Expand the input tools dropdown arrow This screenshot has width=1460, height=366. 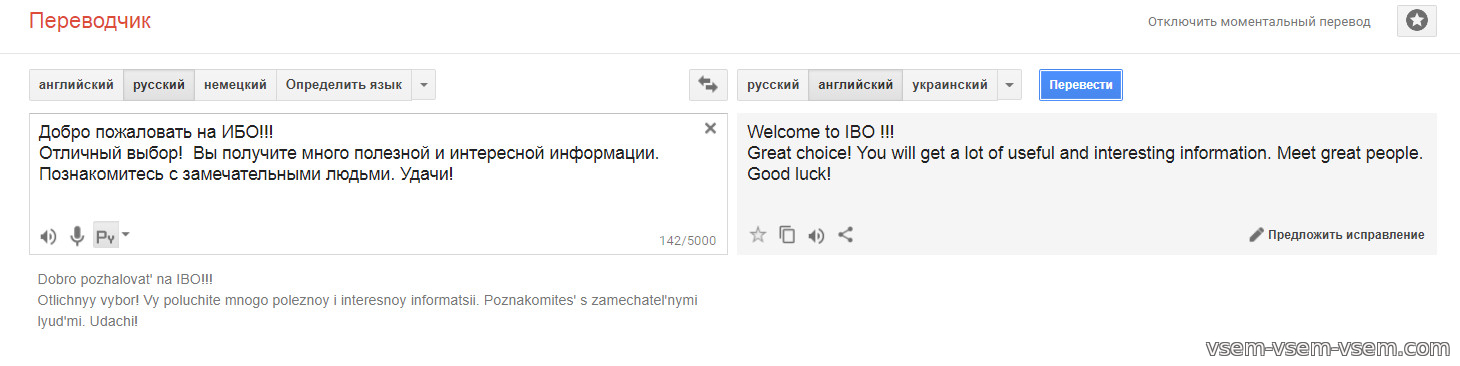pyautogui.click(x=126, y=235)
